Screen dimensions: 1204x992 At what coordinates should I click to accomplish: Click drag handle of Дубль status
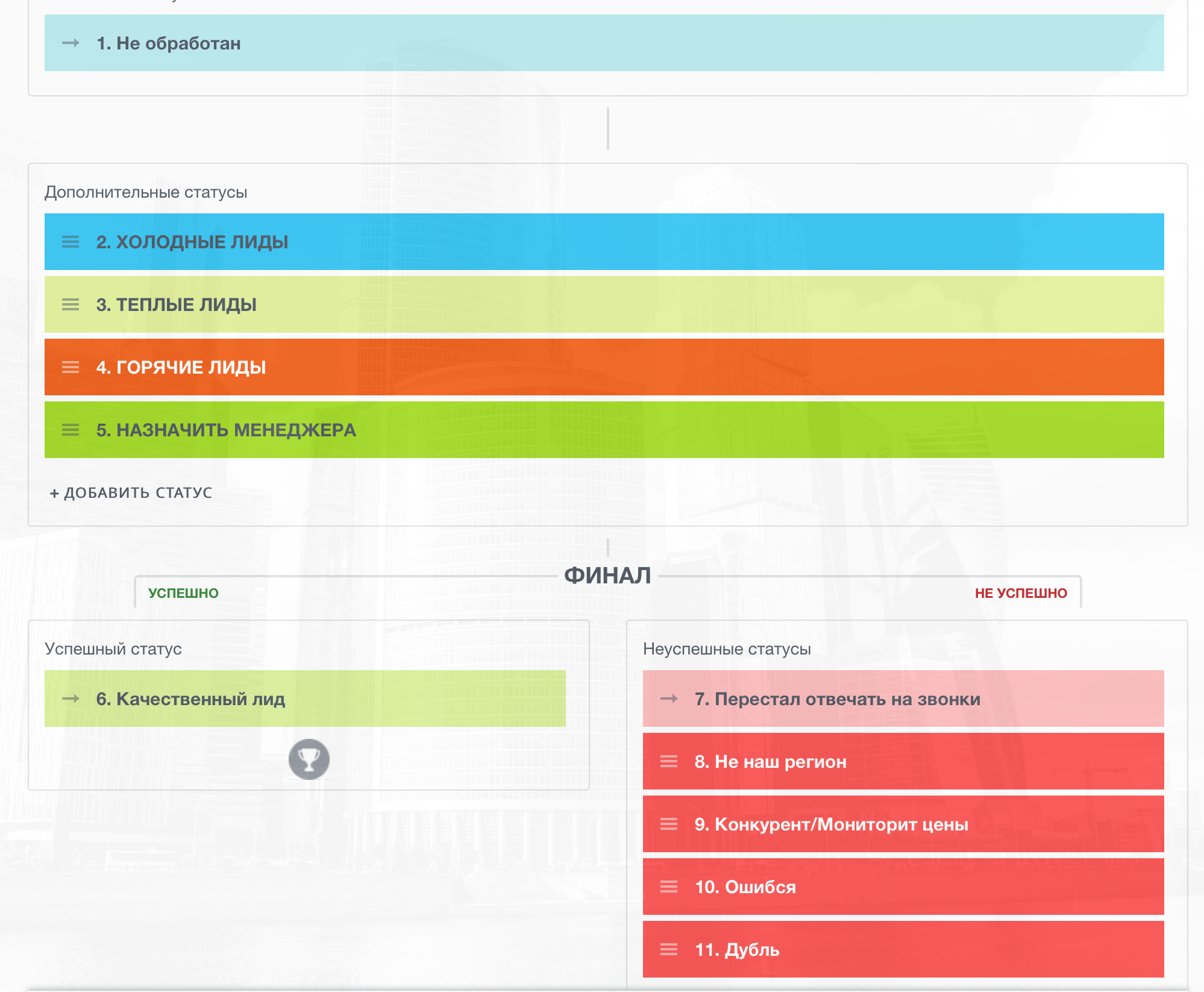(669, 949)
